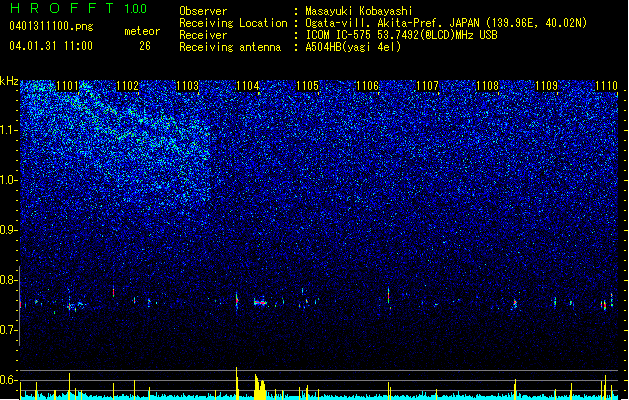Click the 1107 time marker
Image resolution: width=629 pixels, height=400 pixels.
click(x=427, y=86)
